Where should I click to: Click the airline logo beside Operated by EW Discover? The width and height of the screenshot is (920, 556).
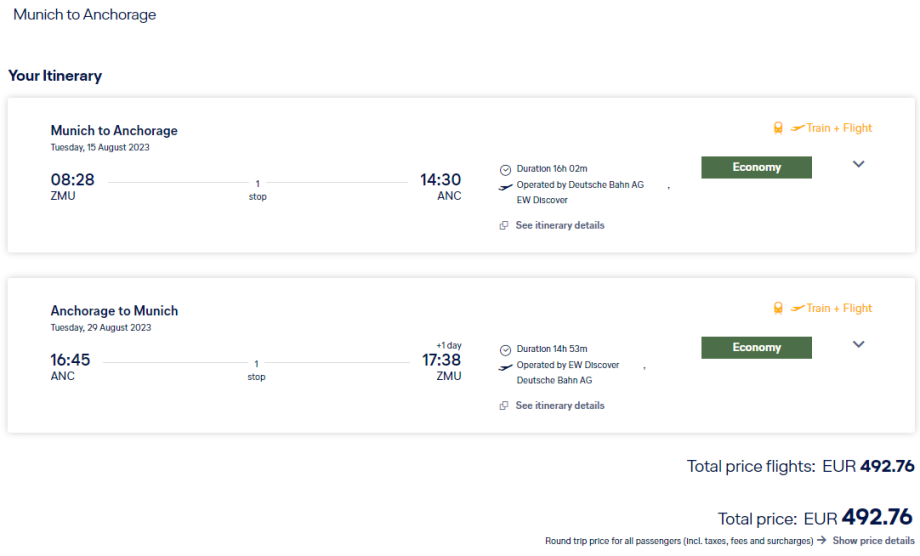point(505,367)
